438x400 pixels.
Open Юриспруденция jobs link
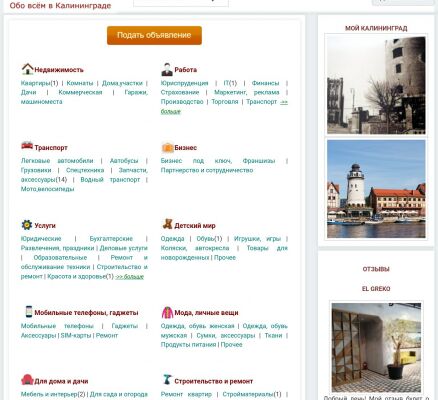(x=184, y=83)
